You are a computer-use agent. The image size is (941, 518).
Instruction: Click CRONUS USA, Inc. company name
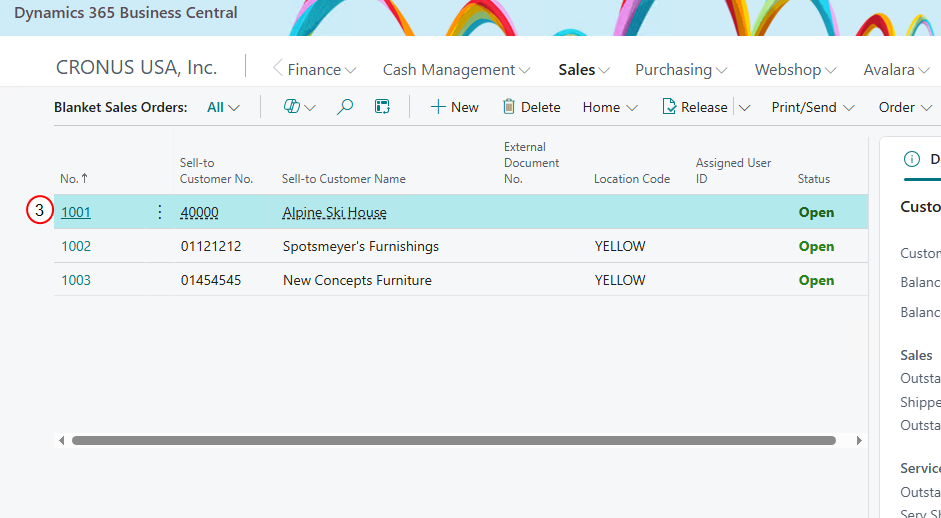pos(136,67)
